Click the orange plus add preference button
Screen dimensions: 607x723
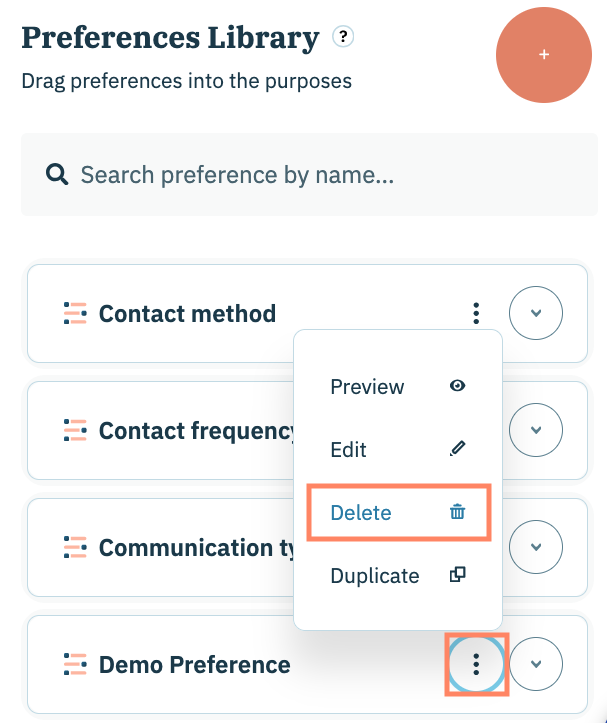[544, 54]
